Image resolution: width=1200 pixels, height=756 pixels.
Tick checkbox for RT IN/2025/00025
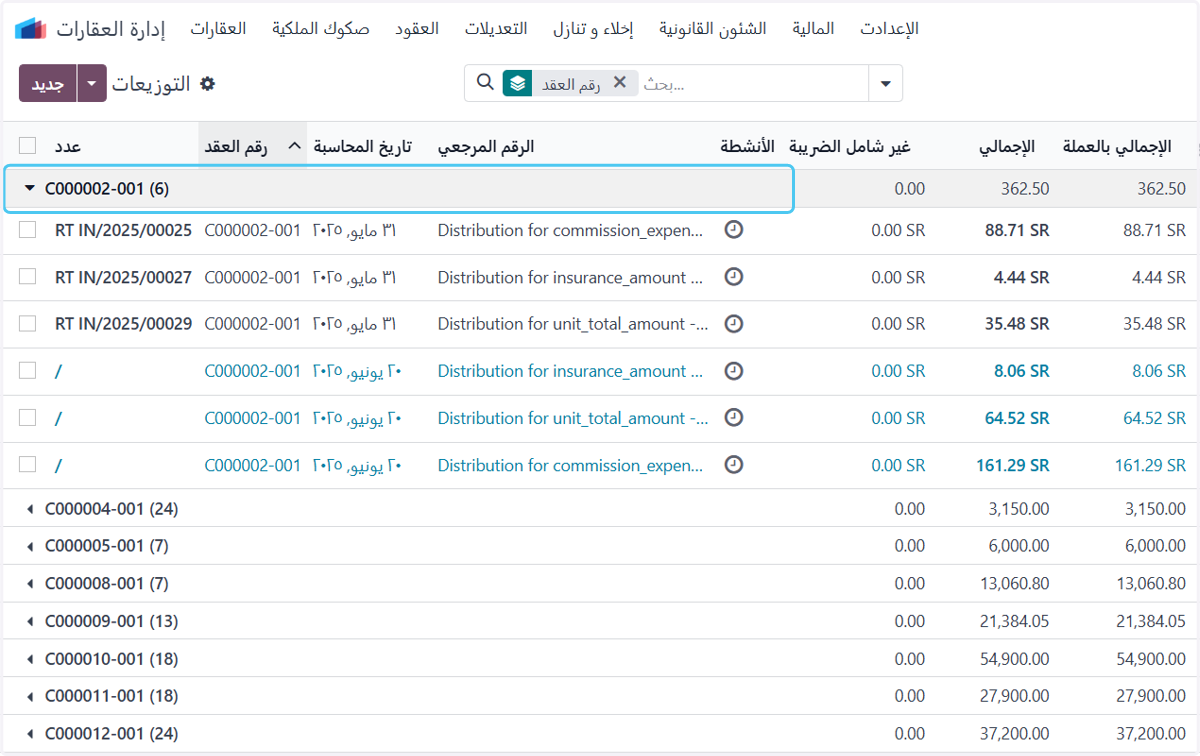pyautogui.click(x=28, y=230)
